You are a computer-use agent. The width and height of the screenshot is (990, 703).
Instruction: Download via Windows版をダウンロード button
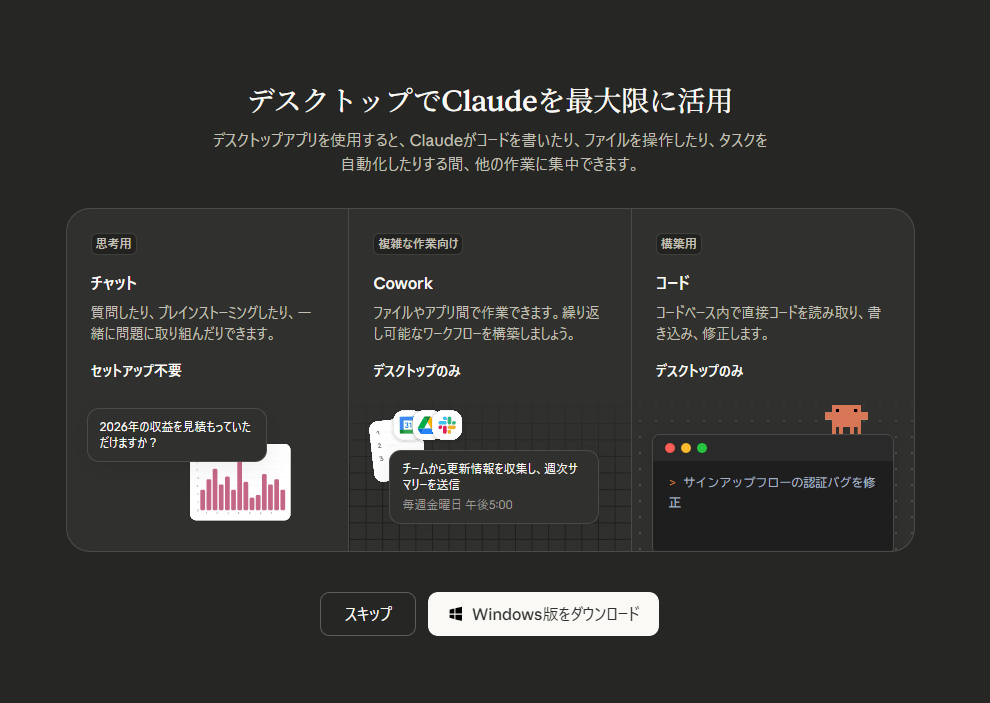coord(543,614)
